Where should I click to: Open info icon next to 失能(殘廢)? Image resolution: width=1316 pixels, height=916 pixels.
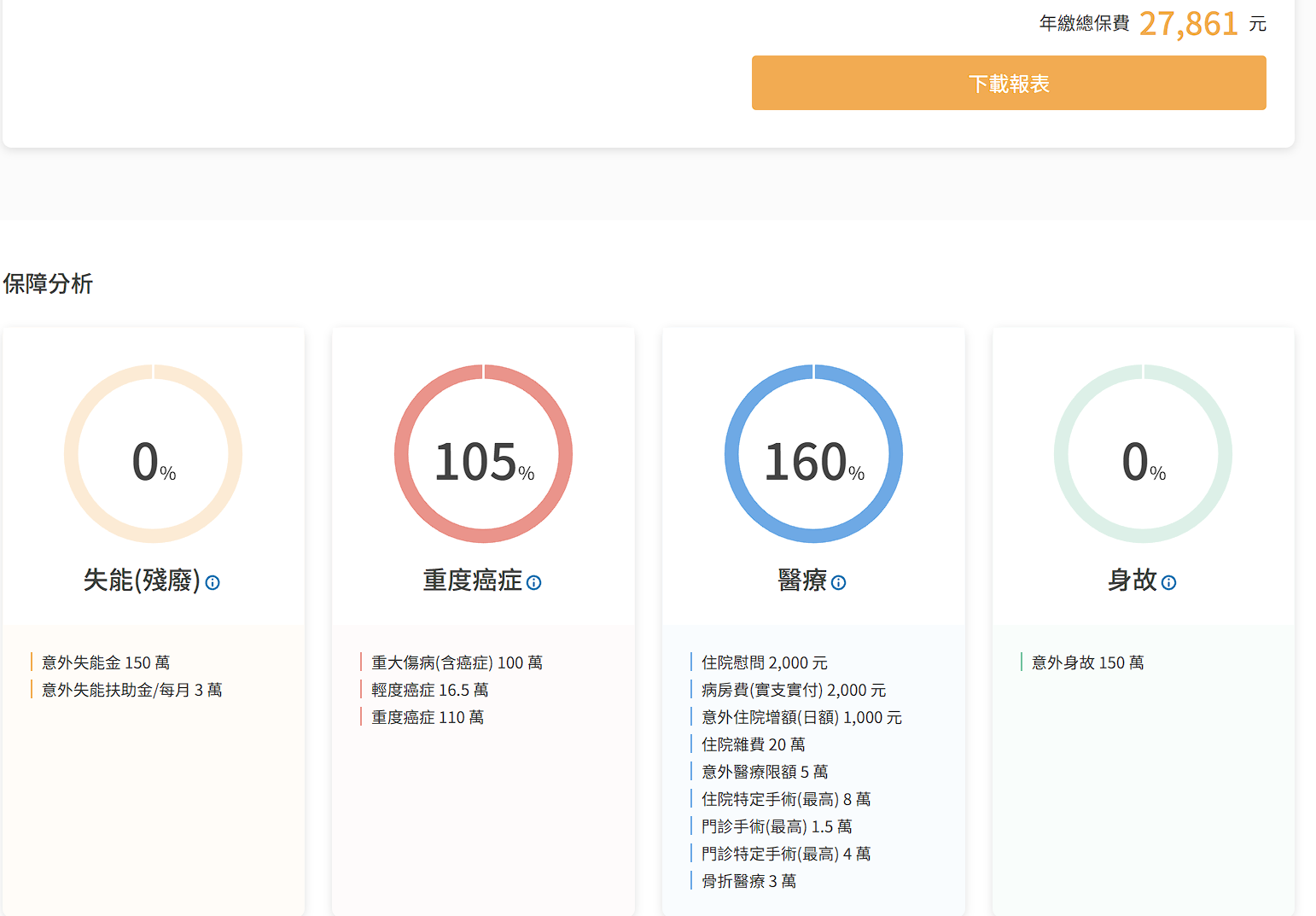[213, 582]
